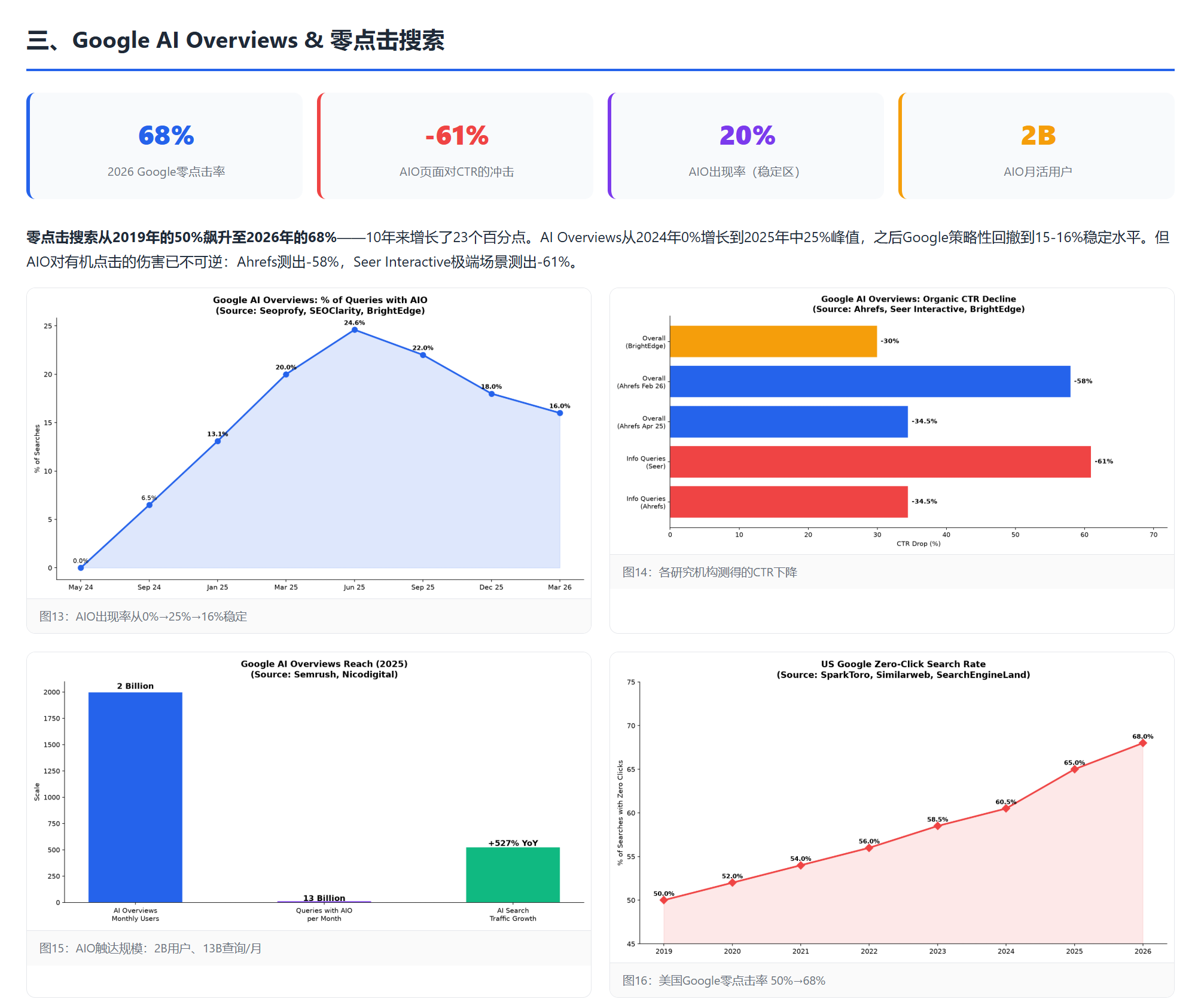Viewport: 1195px width, 1008px height.
Task: Click the -30% bar value label
Action: pos(890,341)
